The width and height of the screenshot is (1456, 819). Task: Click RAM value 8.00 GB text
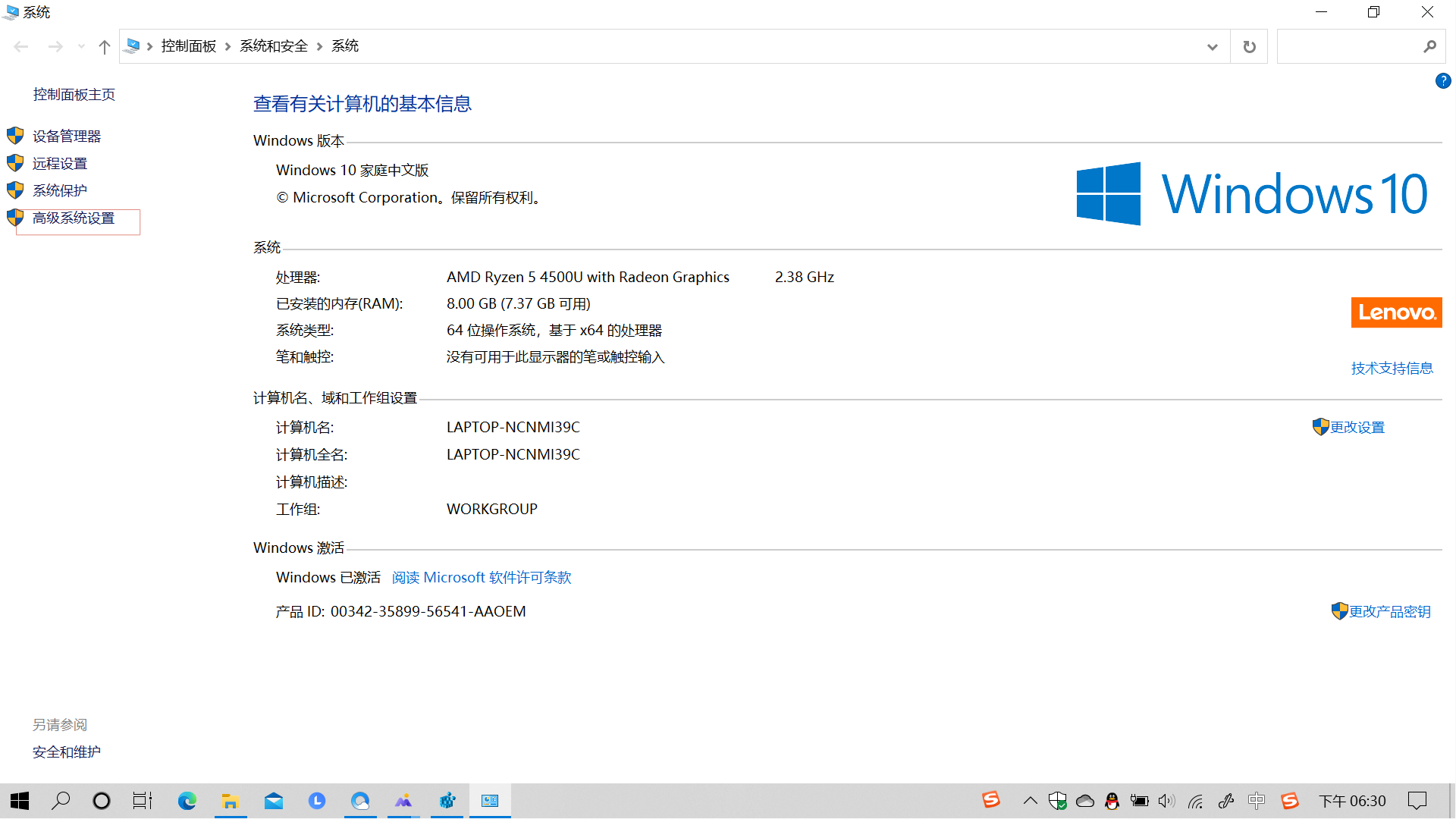519,304
